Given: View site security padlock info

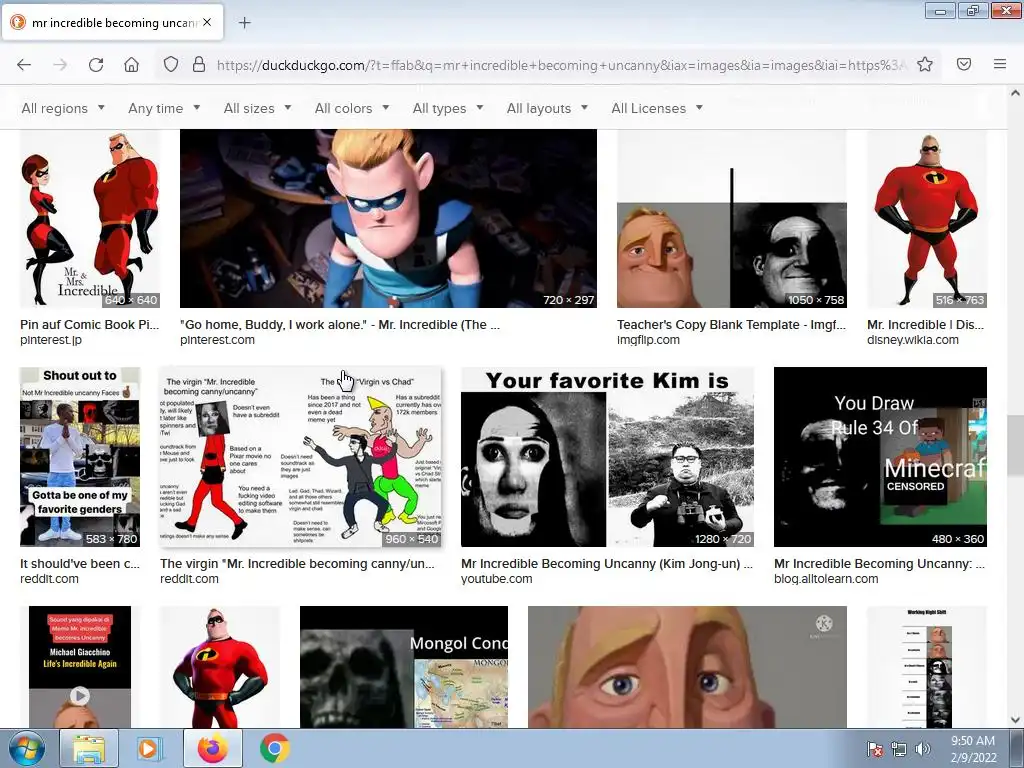Looking at the screenshot, I should [199, 65].
